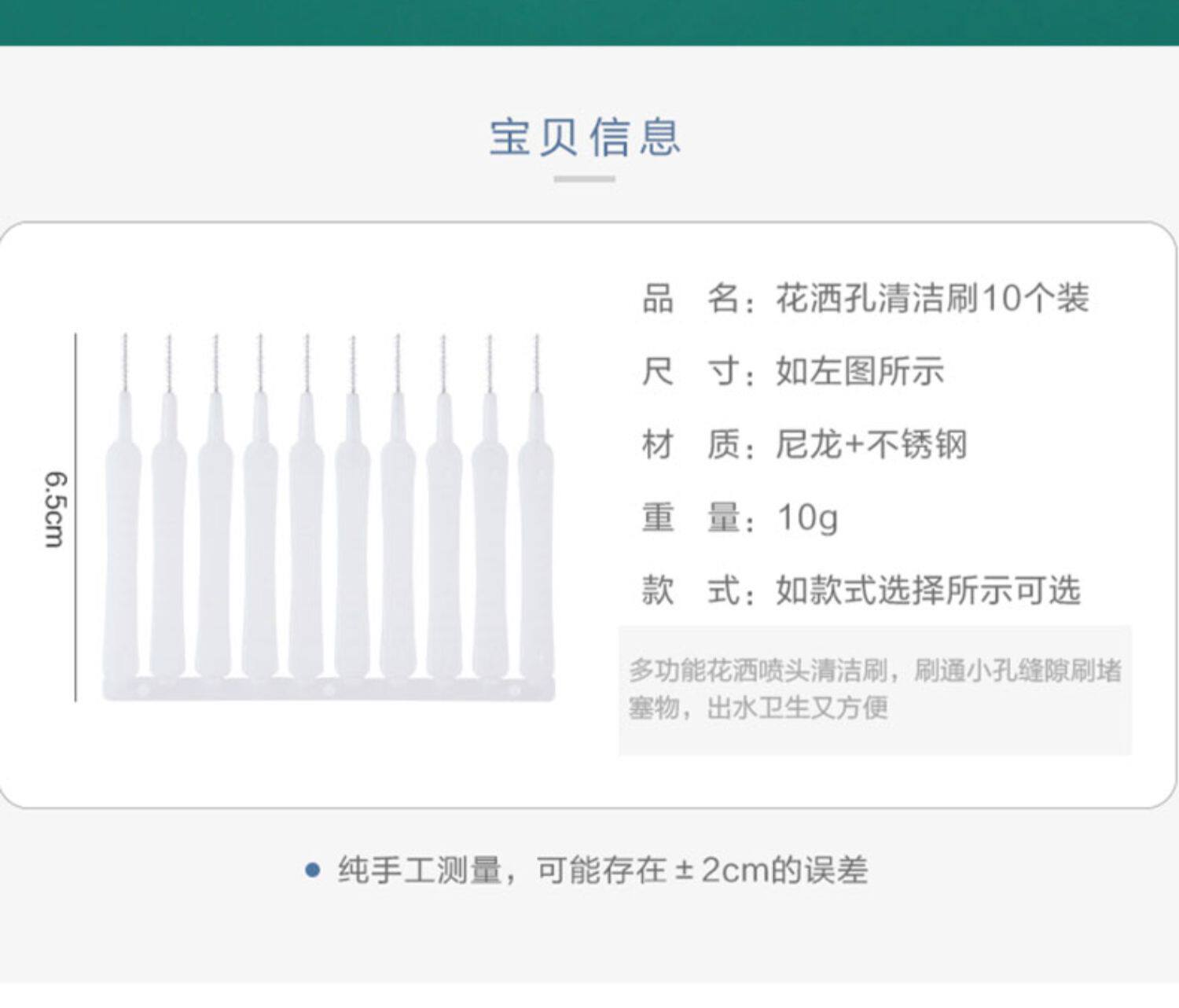The width and height of the screenshot is (1179, 1008).
Task: Click the weight value 10g
Action: click(x=807, y=517)
